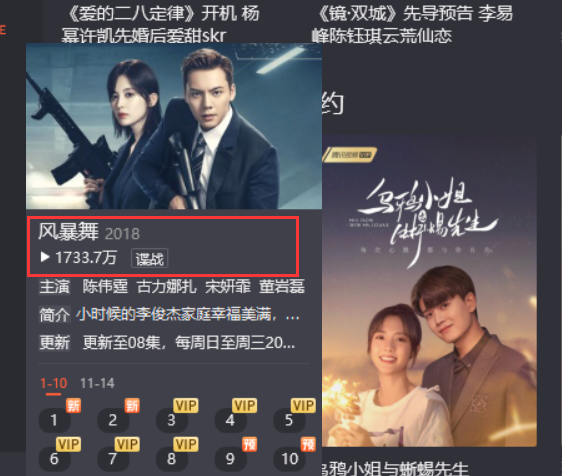This screenshot has height=476, width=562.
Task: Open actor 陈伟霆 link
Action: pos(105,286)
